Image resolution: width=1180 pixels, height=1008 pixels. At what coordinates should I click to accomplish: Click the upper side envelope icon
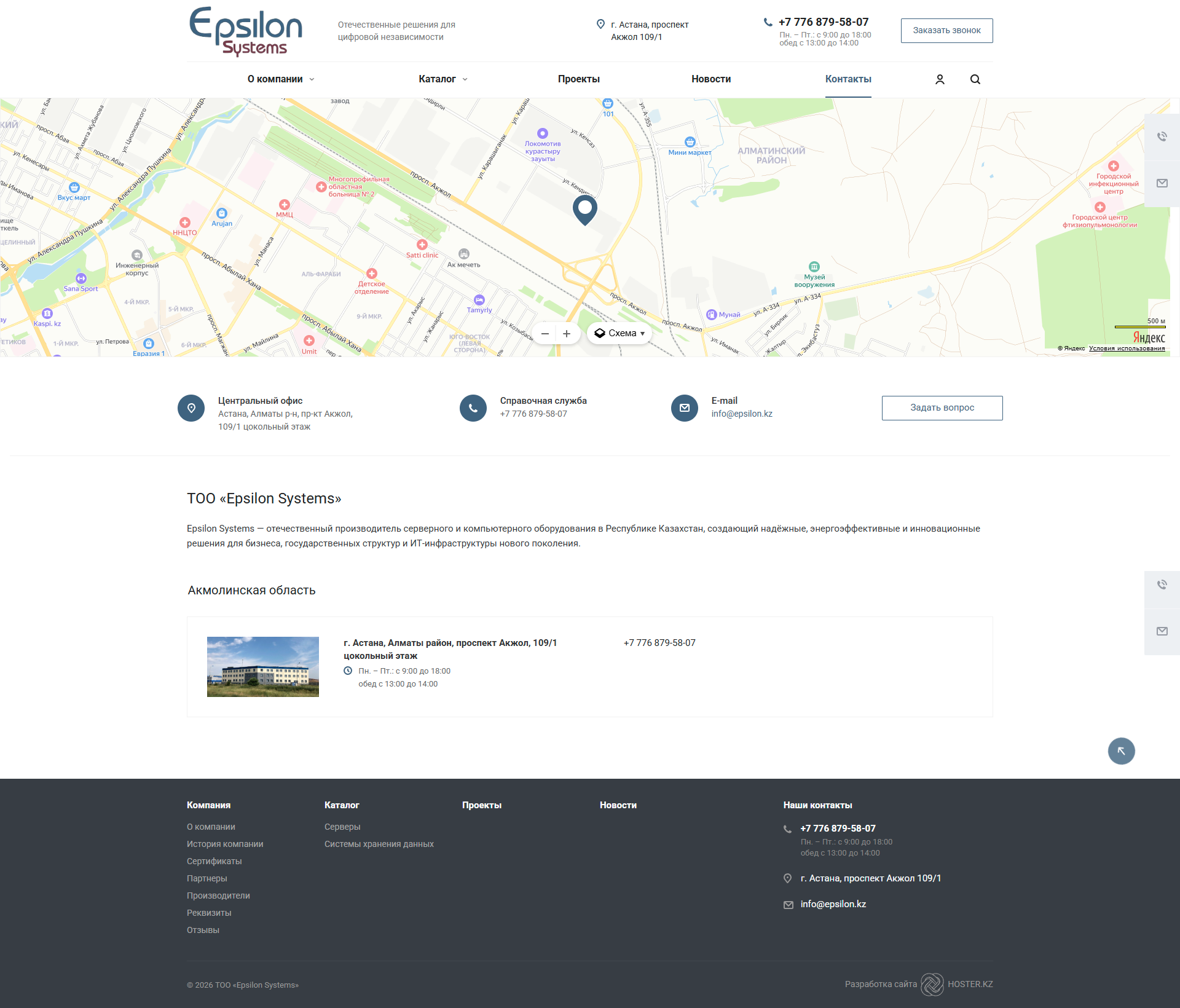[x=1162, y=183]
